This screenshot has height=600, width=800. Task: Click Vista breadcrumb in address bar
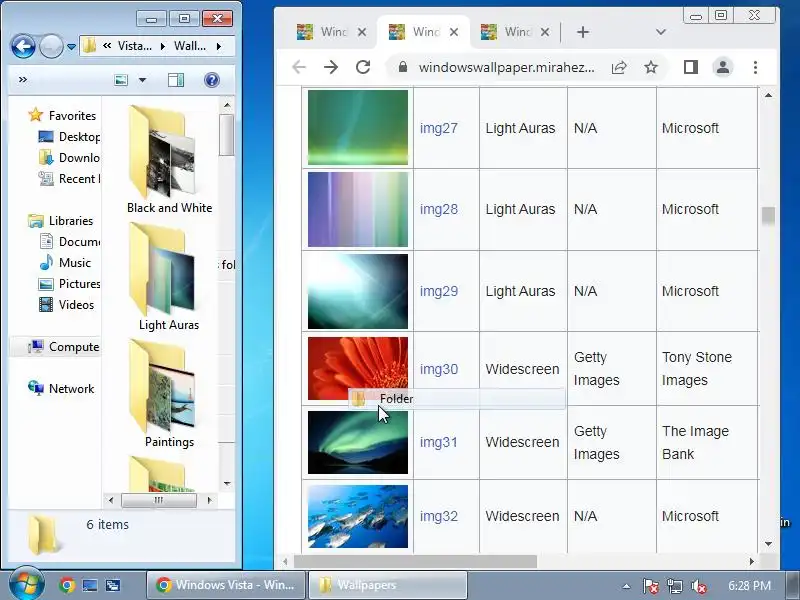(x=135, y=46)
